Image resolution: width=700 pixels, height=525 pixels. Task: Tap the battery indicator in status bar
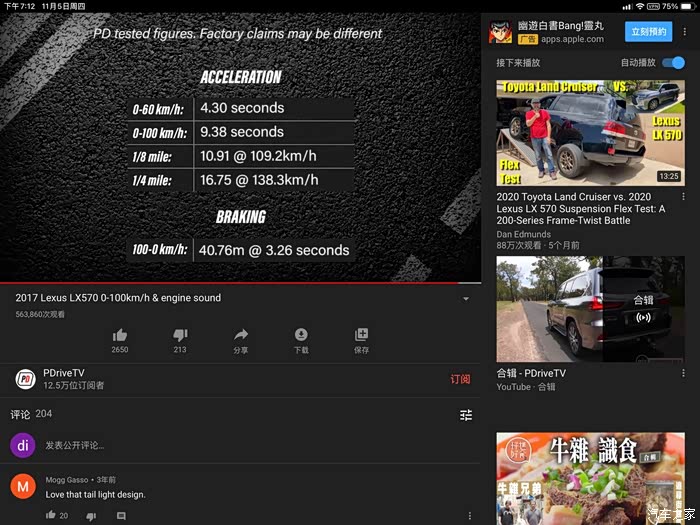[688, 6]
